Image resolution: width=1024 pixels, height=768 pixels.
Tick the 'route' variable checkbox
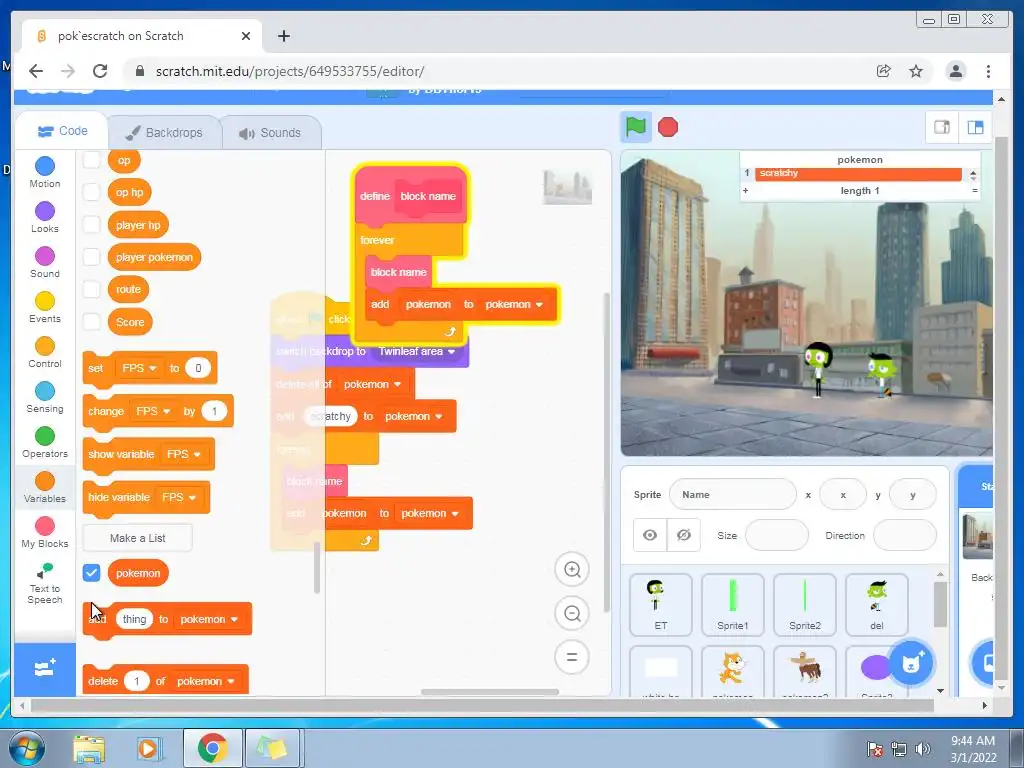(91, 289)
